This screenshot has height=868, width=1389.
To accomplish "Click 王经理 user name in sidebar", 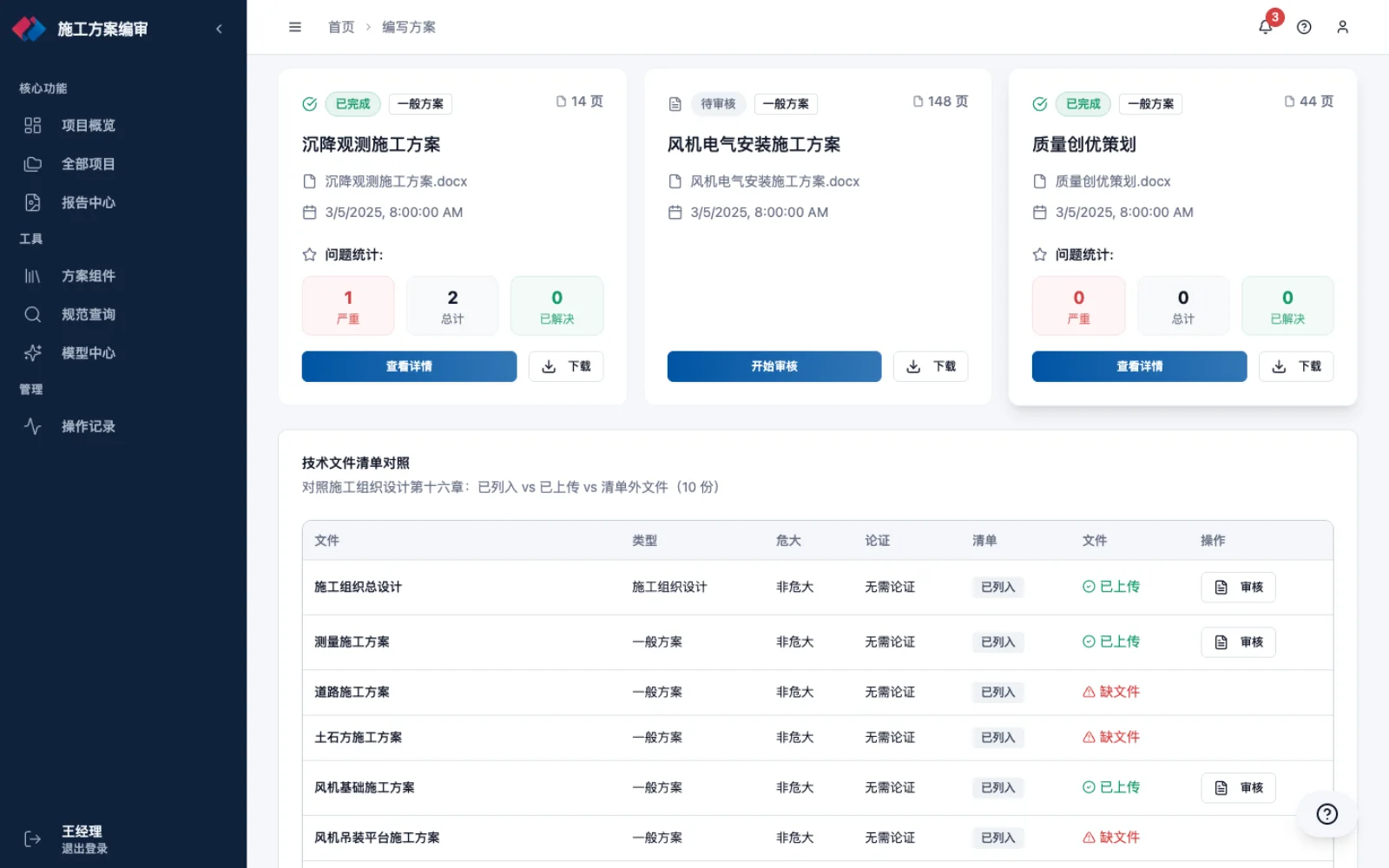I will (x=82, y=831).
